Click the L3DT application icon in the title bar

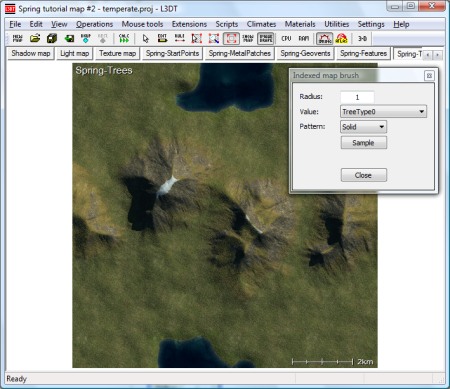coord(10,9)
